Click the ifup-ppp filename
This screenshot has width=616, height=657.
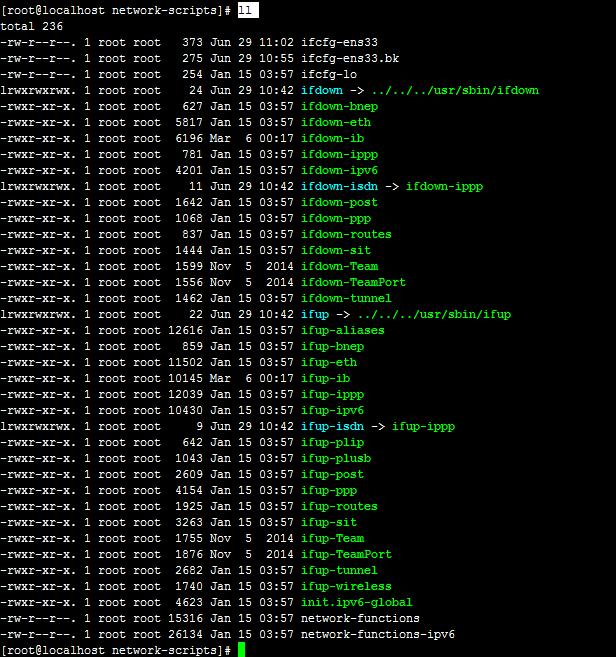[329, 490]
